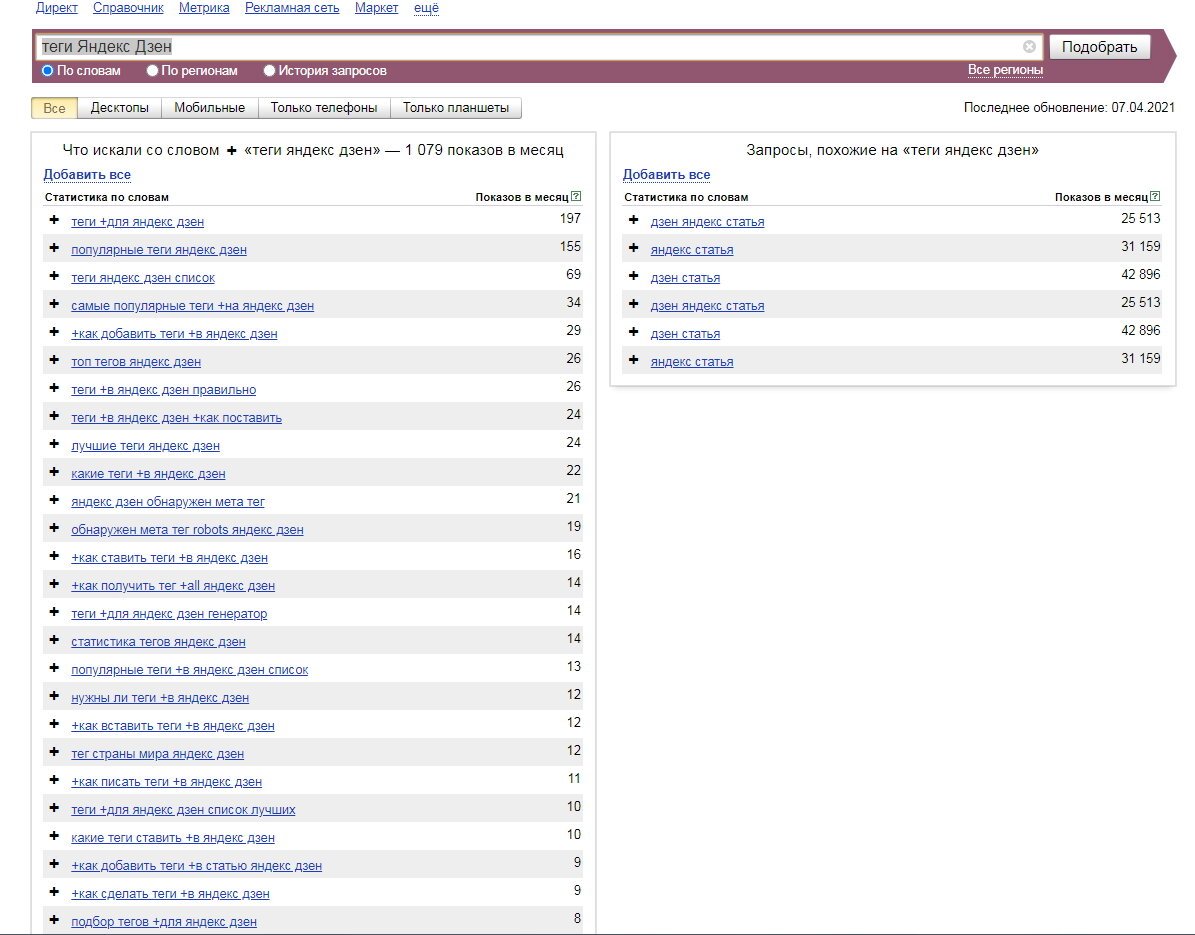Add 'какие теги +в яндекс дзен' via plus icon
This screenshot has height=935, width=1195.
tap(54, 472)
